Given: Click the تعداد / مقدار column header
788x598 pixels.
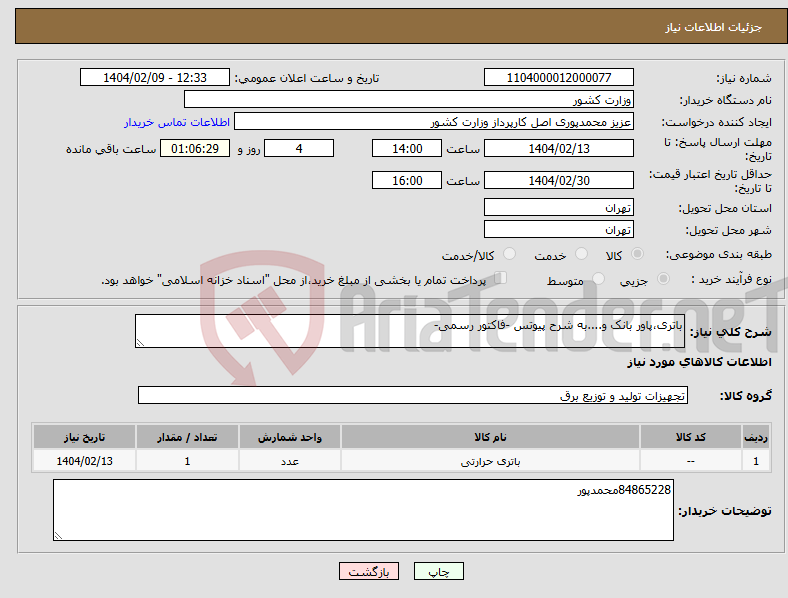Looking at the screenshot, I should [x=187, y=437].
